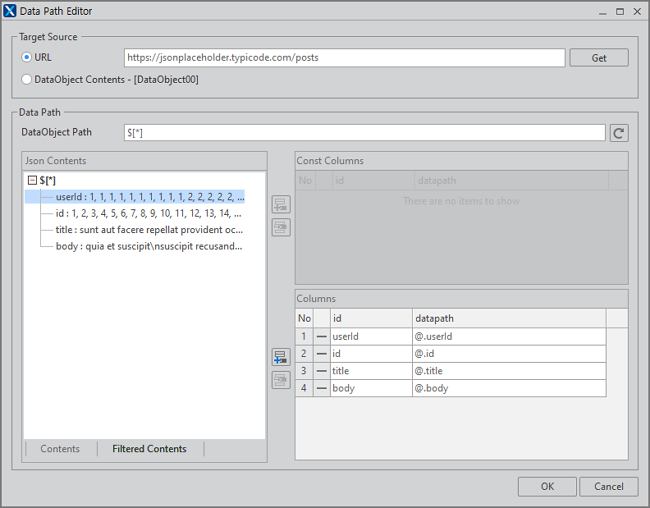The height and width of the screenshot is (508, 650).
Task: Click the remove button beside Const Columns
Action: click(x=281, y=228)
